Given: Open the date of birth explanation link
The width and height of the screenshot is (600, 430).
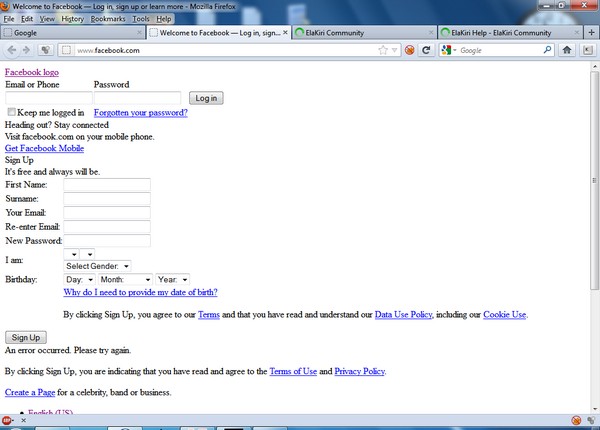Looking at the screenshot, I should (140, 292).
